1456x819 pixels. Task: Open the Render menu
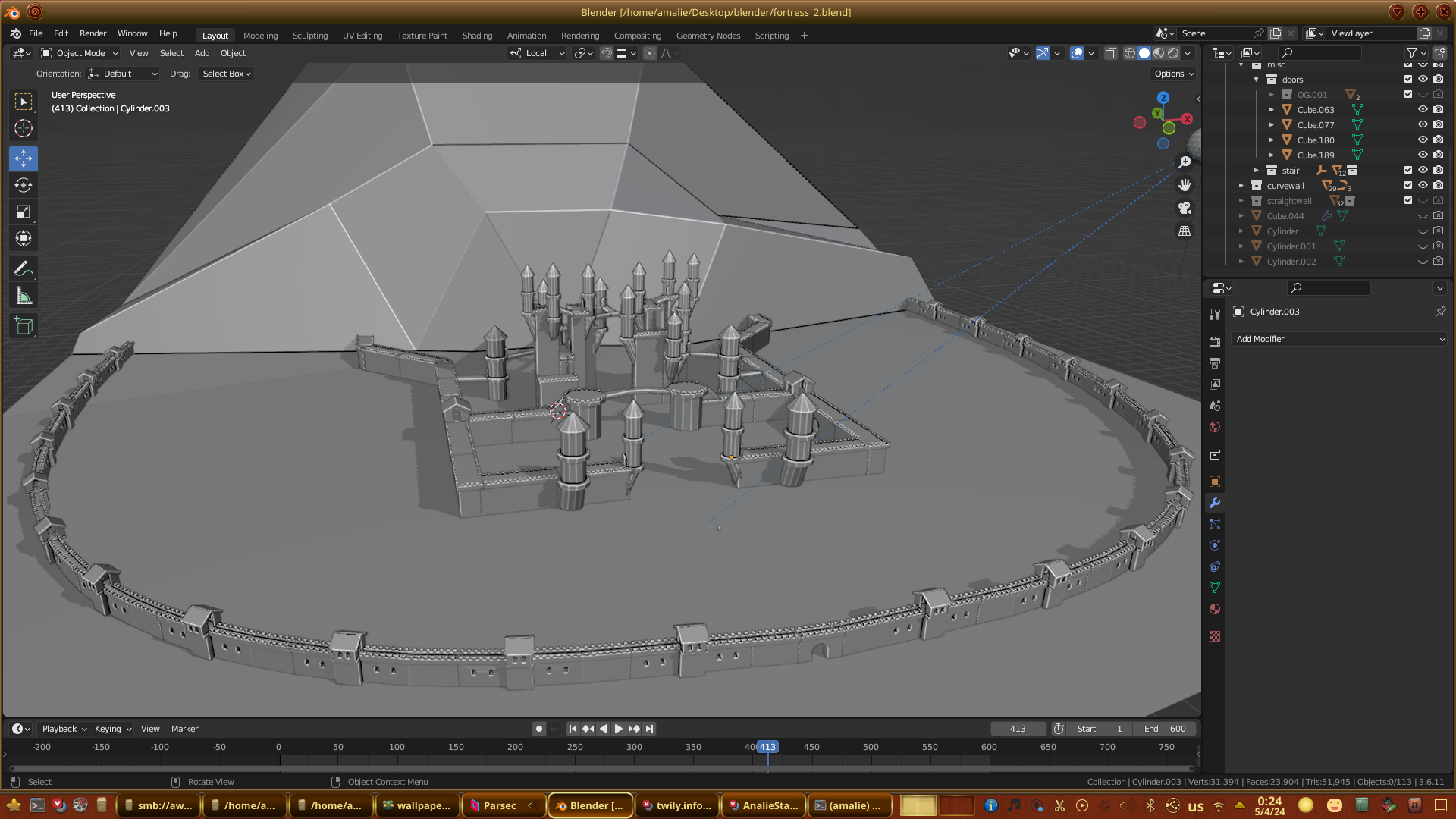(93, 33)
